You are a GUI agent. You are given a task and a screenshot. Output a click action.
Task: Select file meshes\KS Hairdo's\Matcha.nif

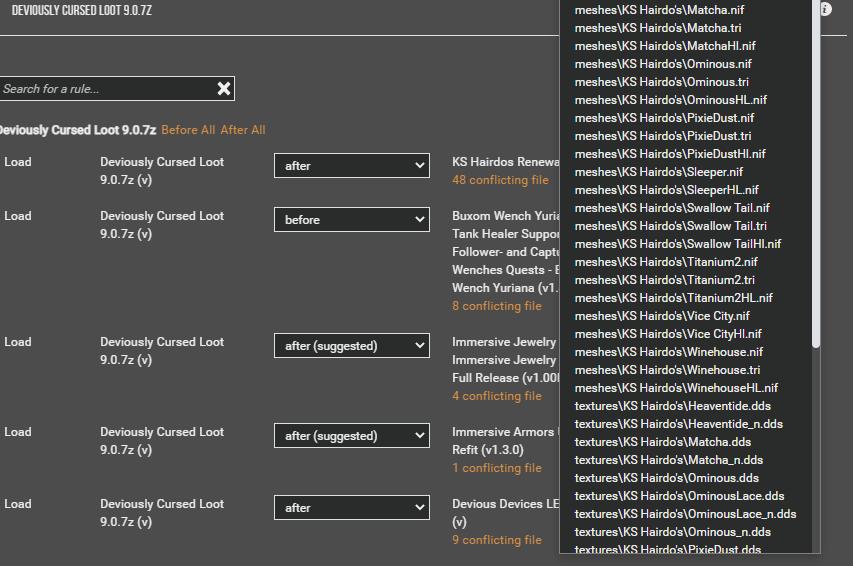(x=659, y=10)
